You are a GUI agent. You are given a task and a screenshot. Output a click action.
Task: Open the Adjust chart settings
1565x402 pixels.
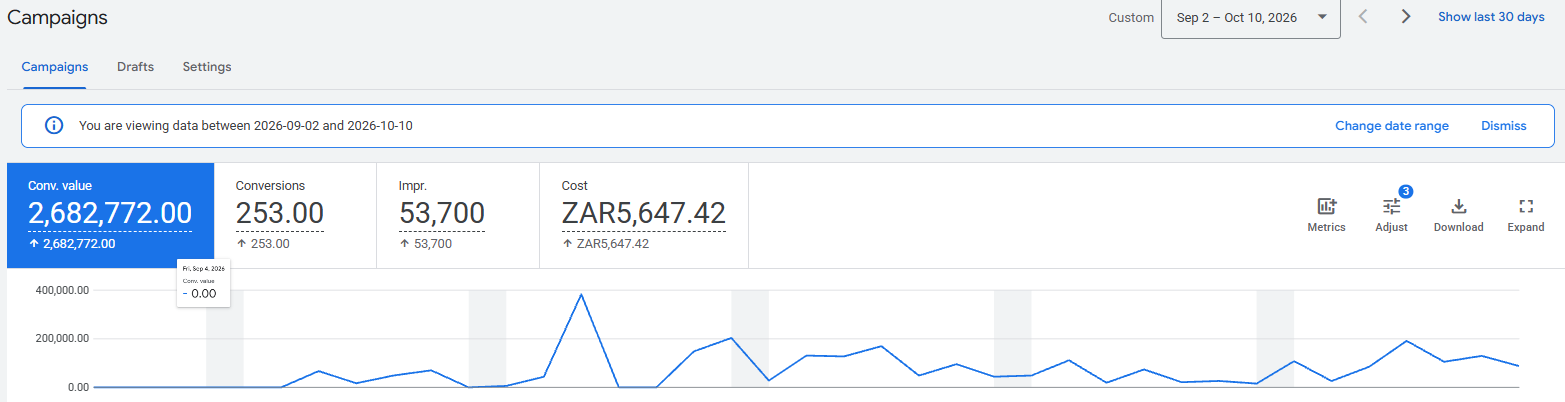pyautogui.click(x=1391, y=215)
